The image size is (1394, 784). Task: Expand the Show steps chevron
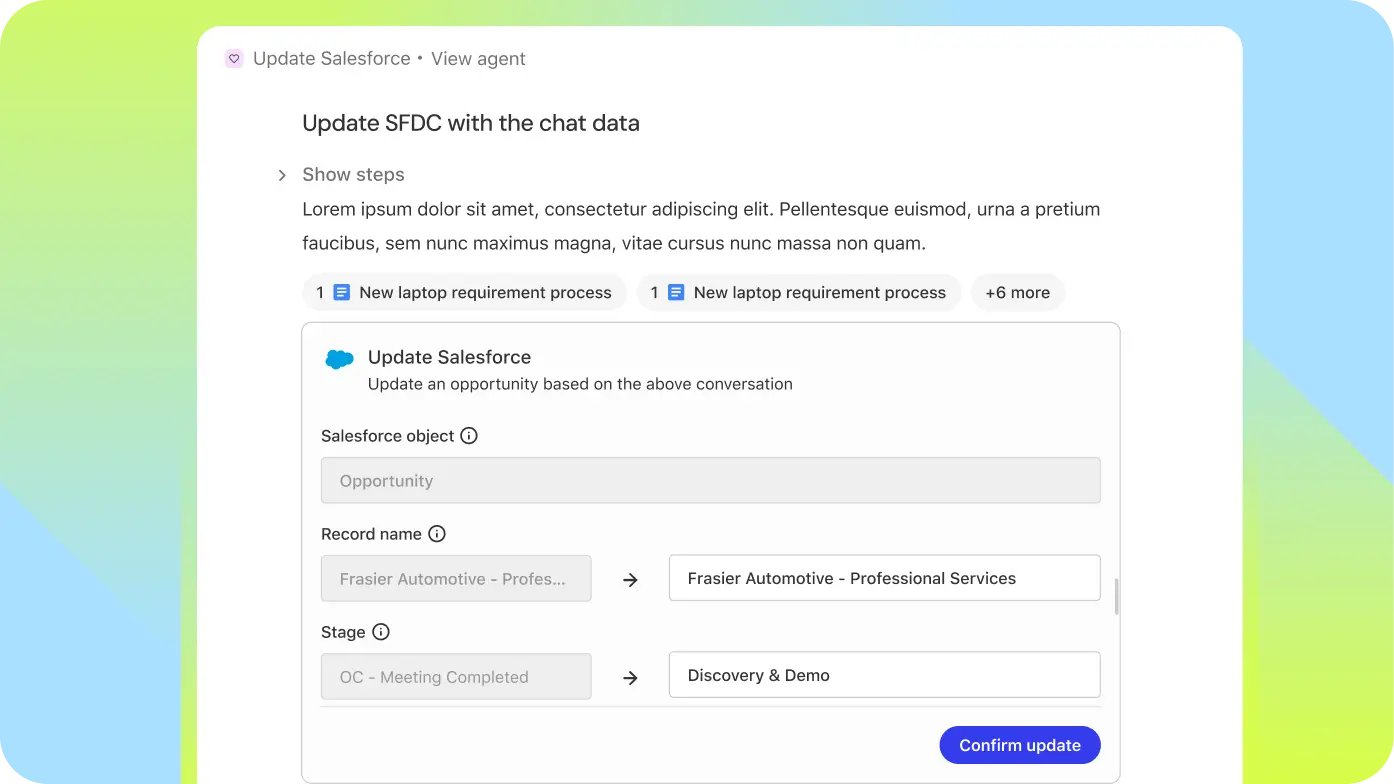[282, 175]
